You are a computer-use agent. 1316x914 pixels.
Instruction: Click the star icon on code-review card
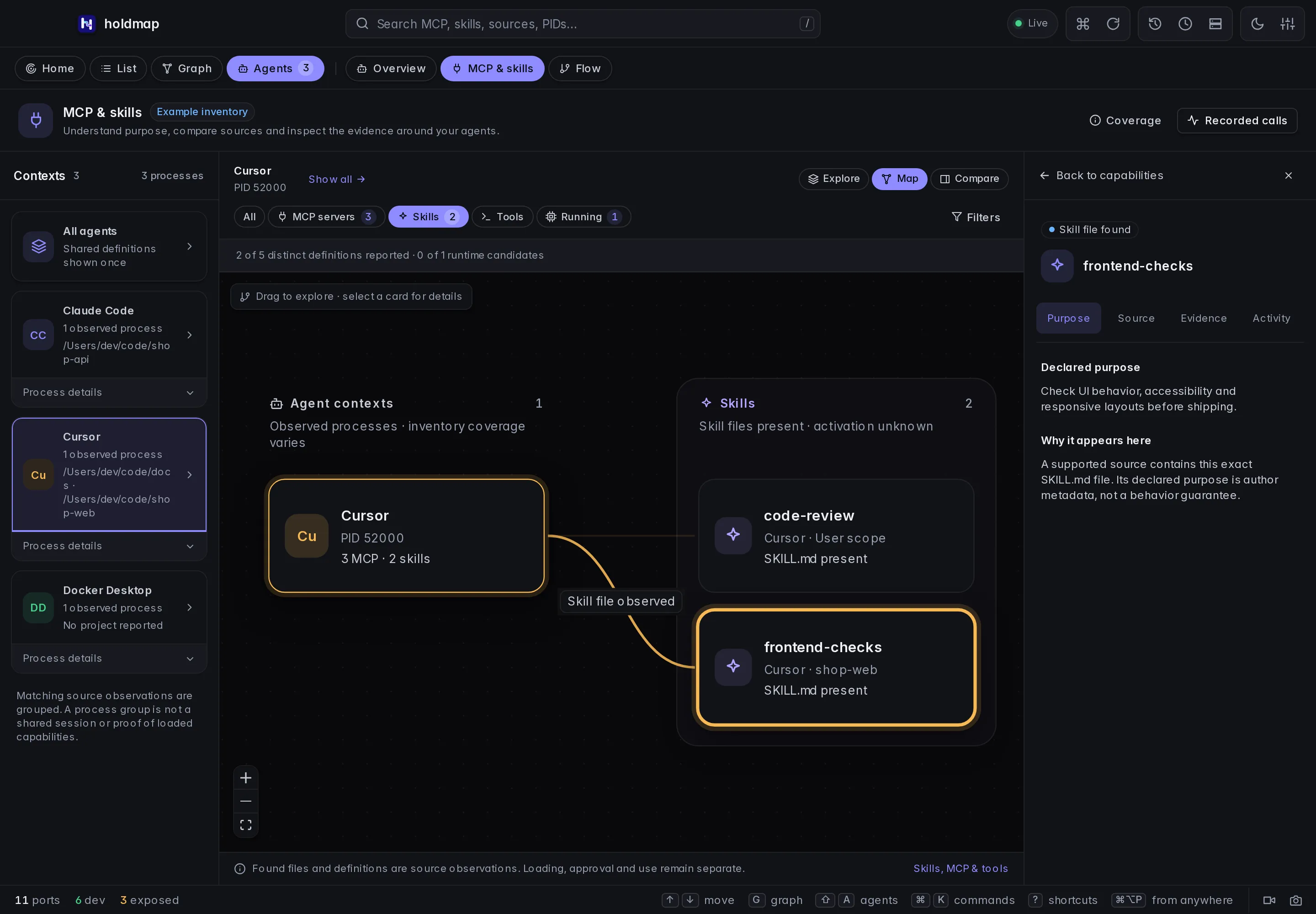click(x=733, y=535)
